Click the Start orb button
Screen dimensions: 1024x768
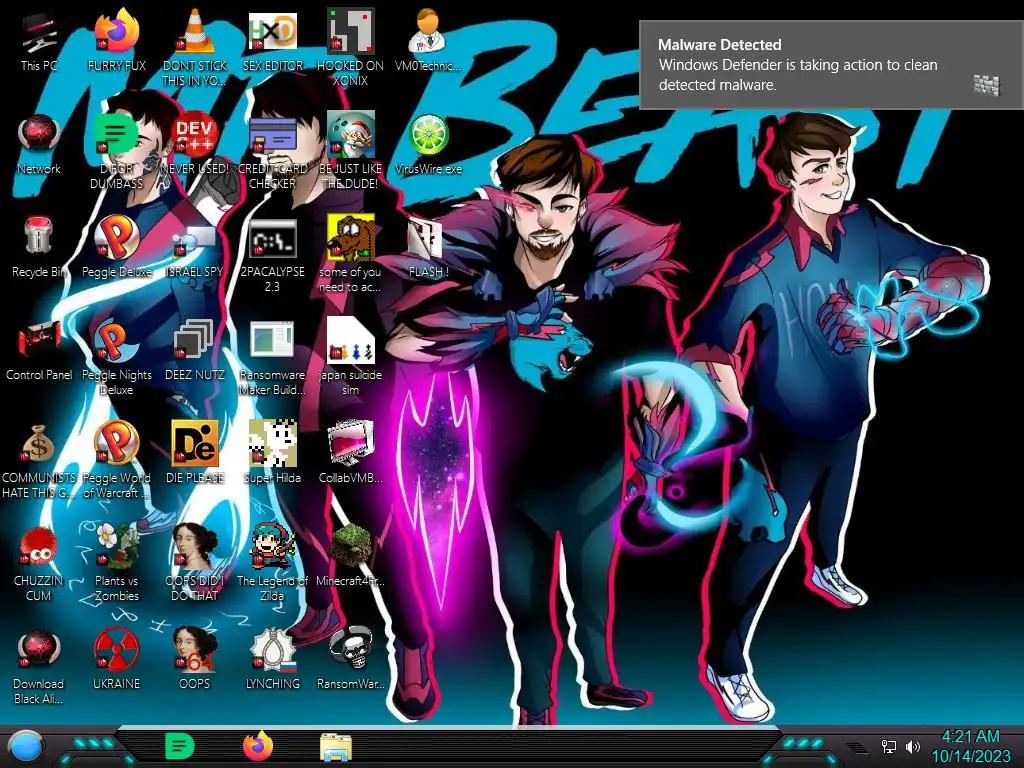[x=26, y=747]
